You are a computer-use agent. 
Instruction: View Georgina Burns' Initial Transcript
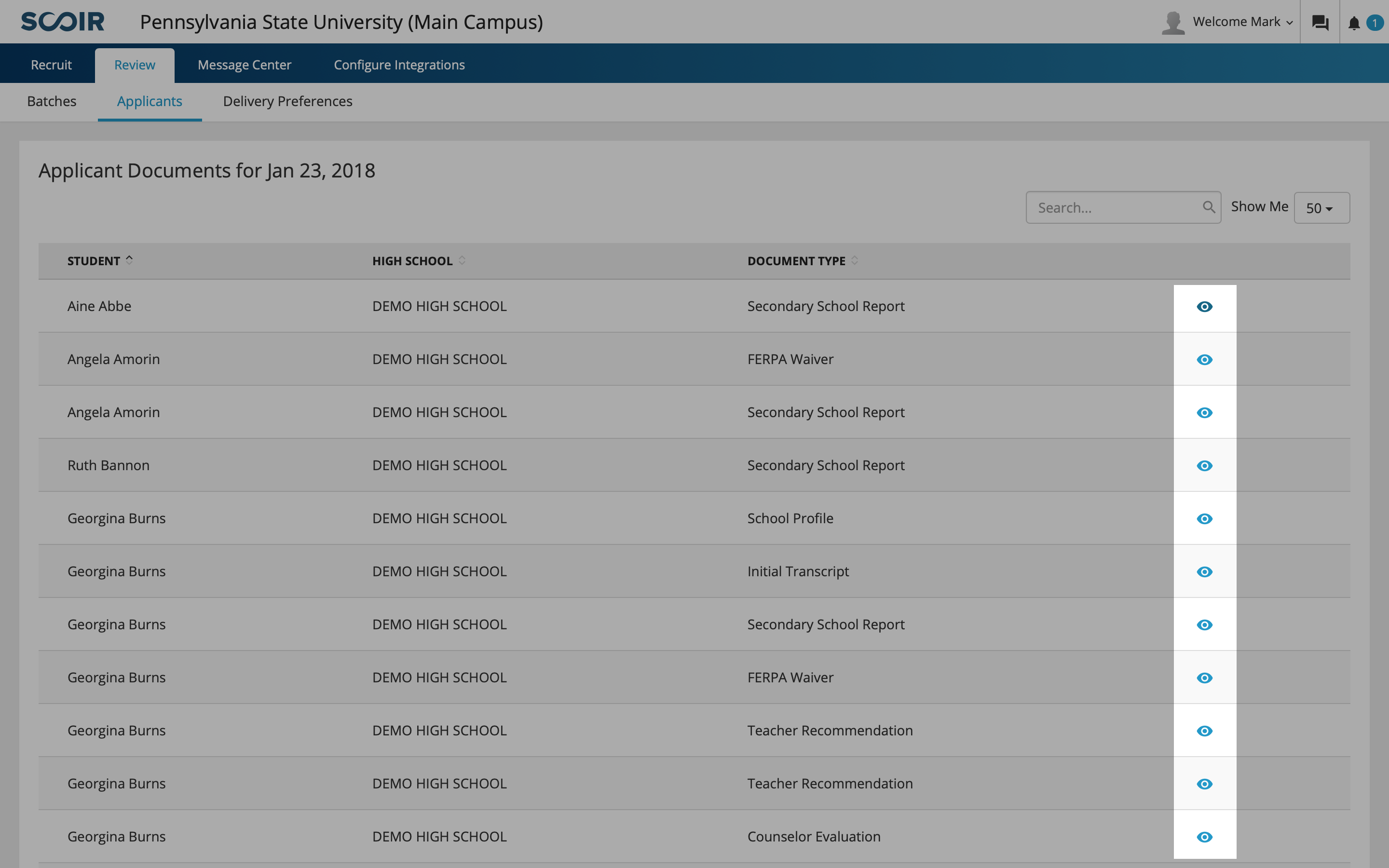[x=1204, y=572]
